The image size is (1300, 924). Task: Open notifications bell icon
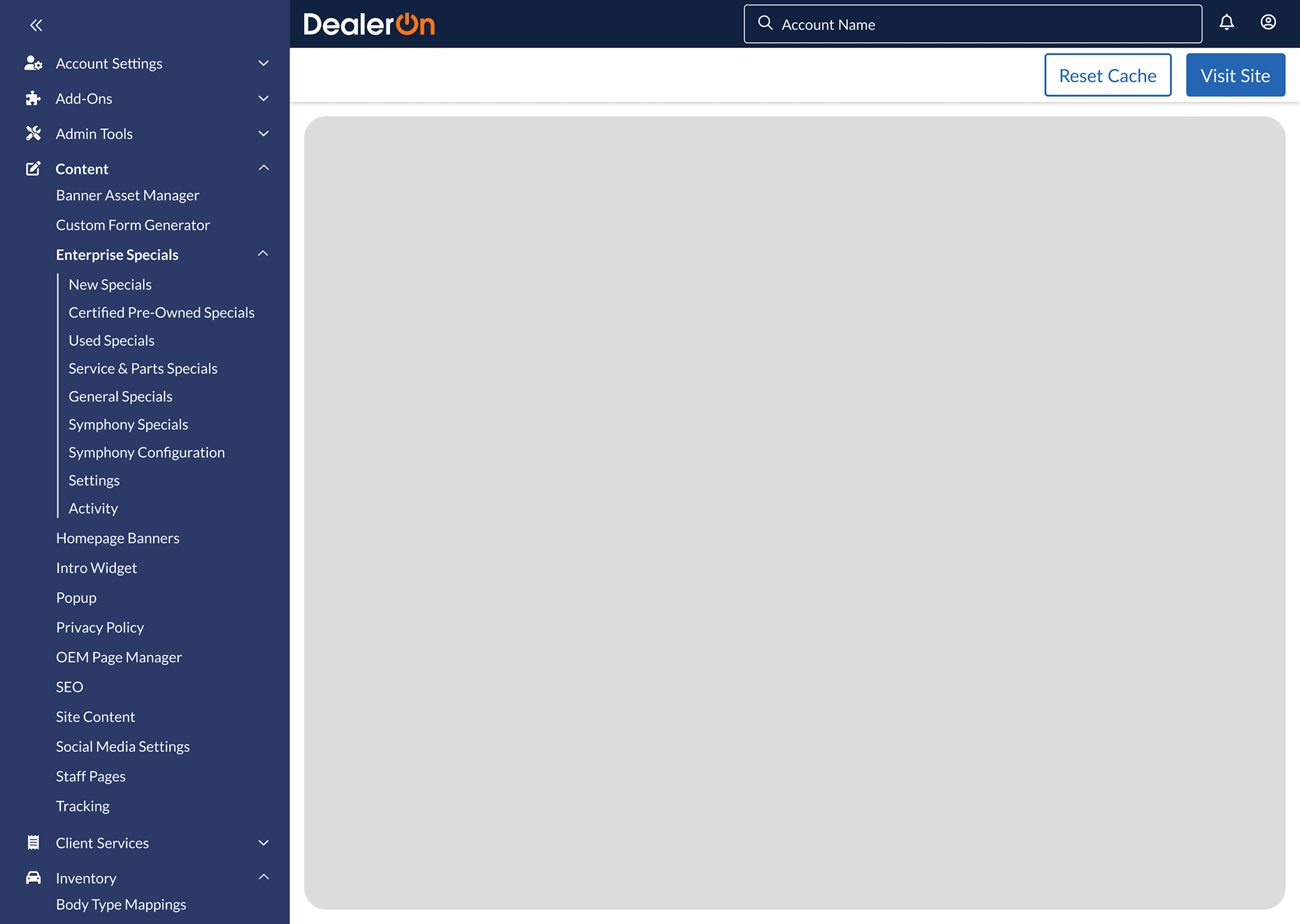click(1226, 22)
